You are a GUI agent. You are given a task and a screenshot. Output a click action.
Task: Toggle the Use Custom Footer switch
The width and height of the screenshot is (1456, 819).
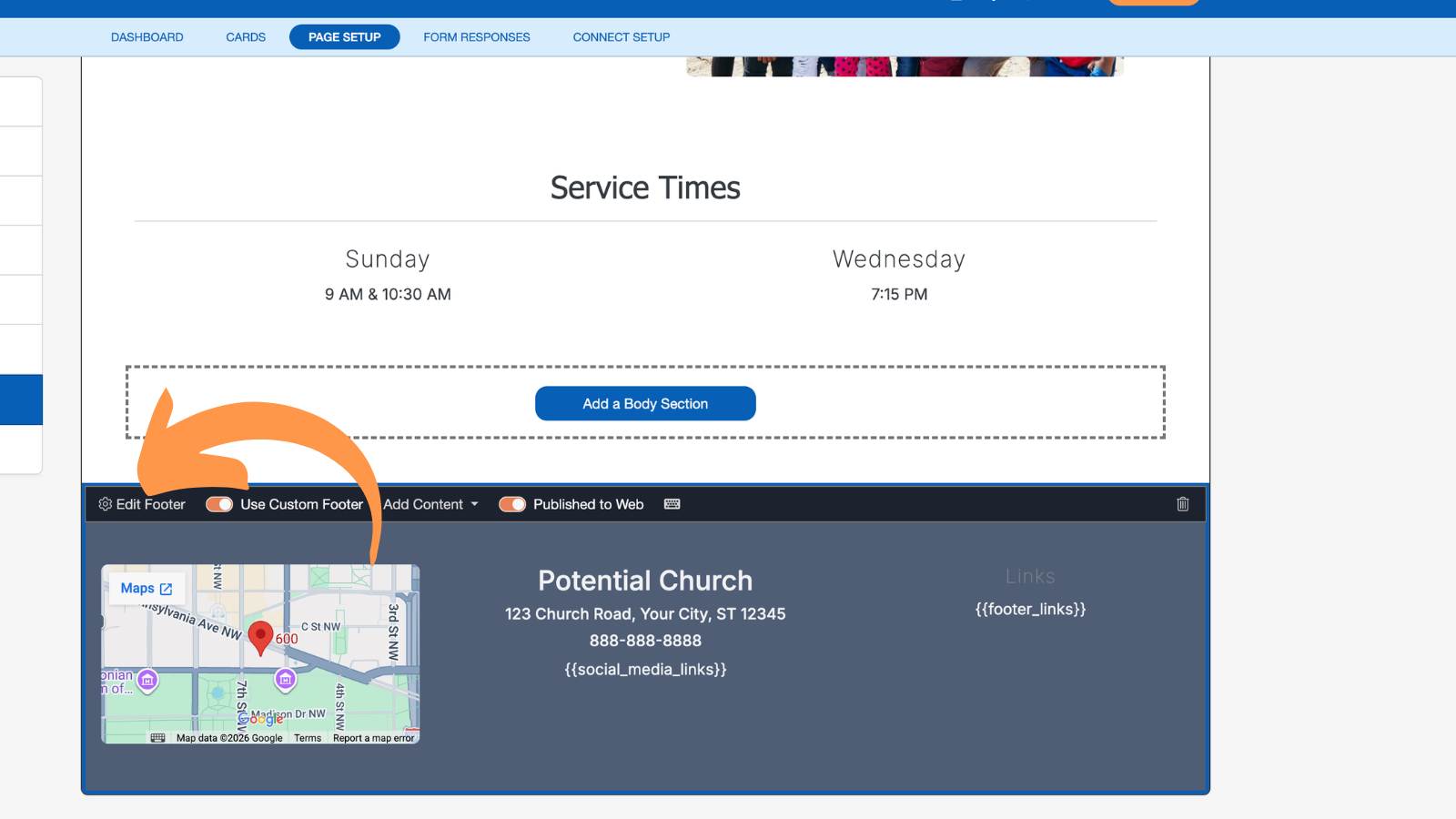coord(219,504)
